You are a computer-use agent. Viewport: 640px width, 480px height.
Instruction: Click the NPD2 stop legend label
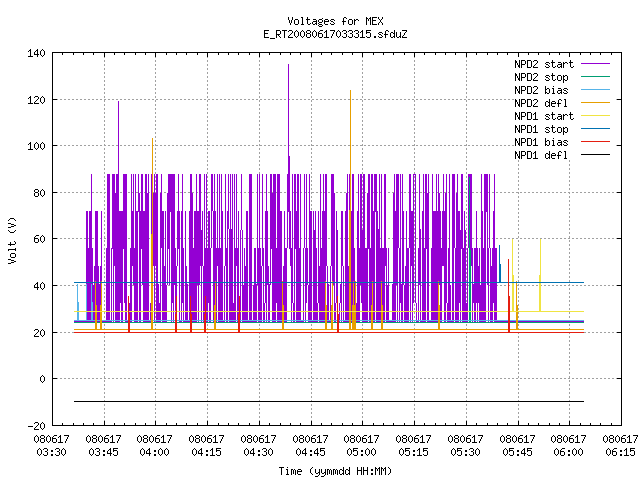pyautogui.click(x=541, y=77)
